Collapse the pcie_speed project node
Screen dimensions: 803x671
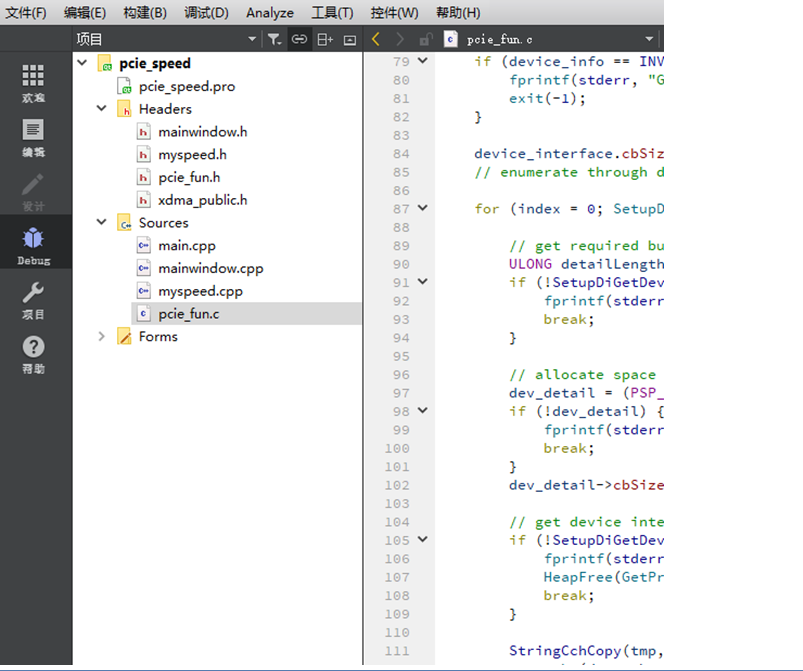pos(82,62)
